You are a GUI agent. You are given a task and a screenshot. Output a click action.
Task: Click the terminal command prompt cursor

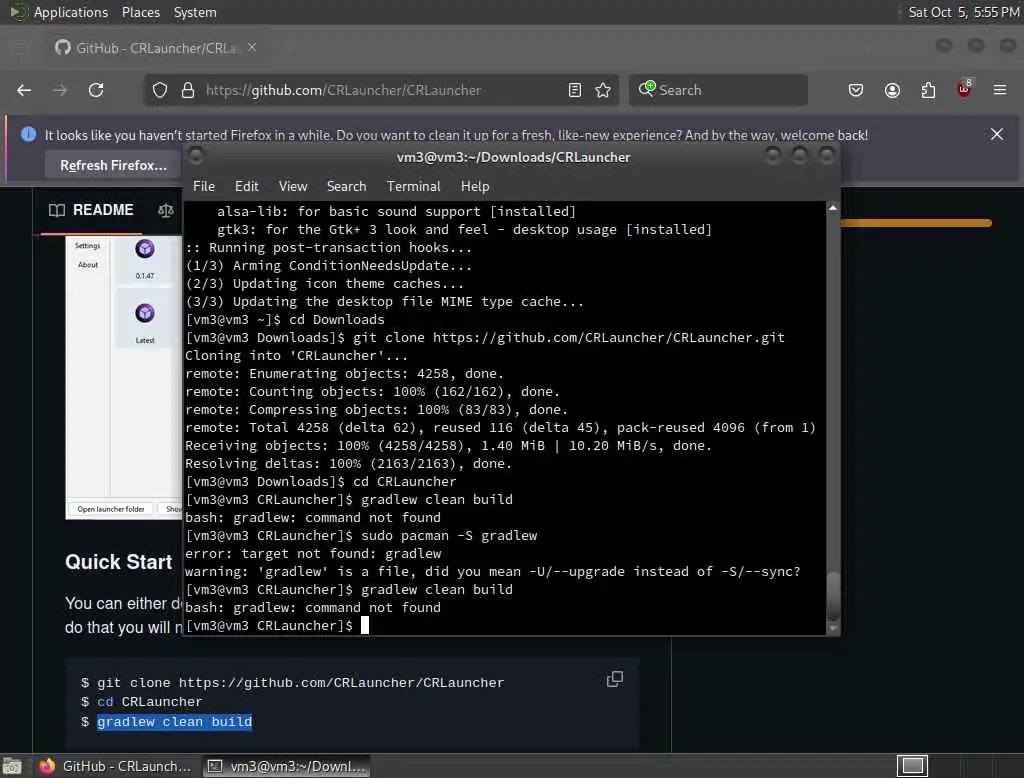tap(365, 625)
